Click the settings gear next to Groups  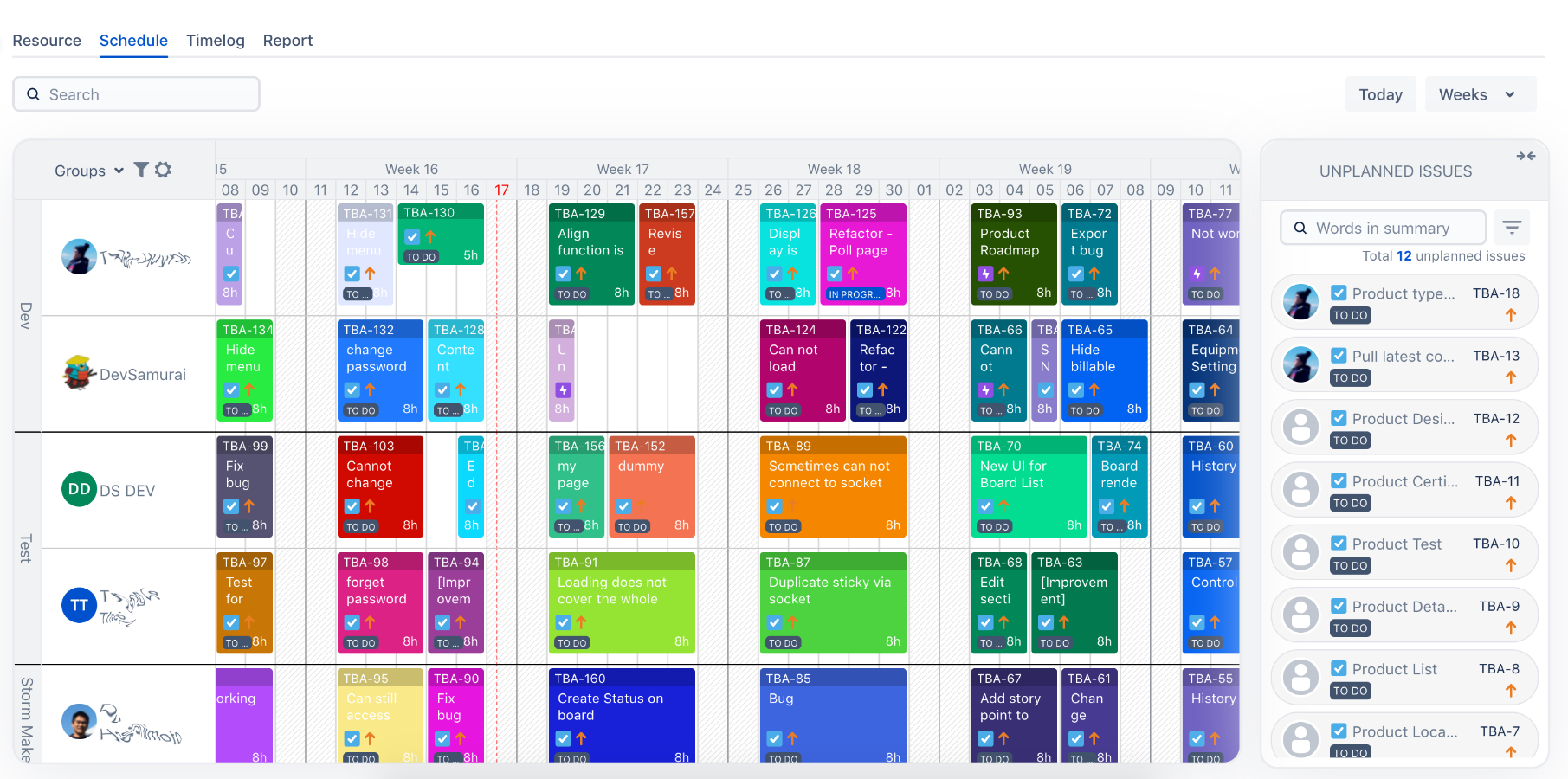click(x=164, y=171)
